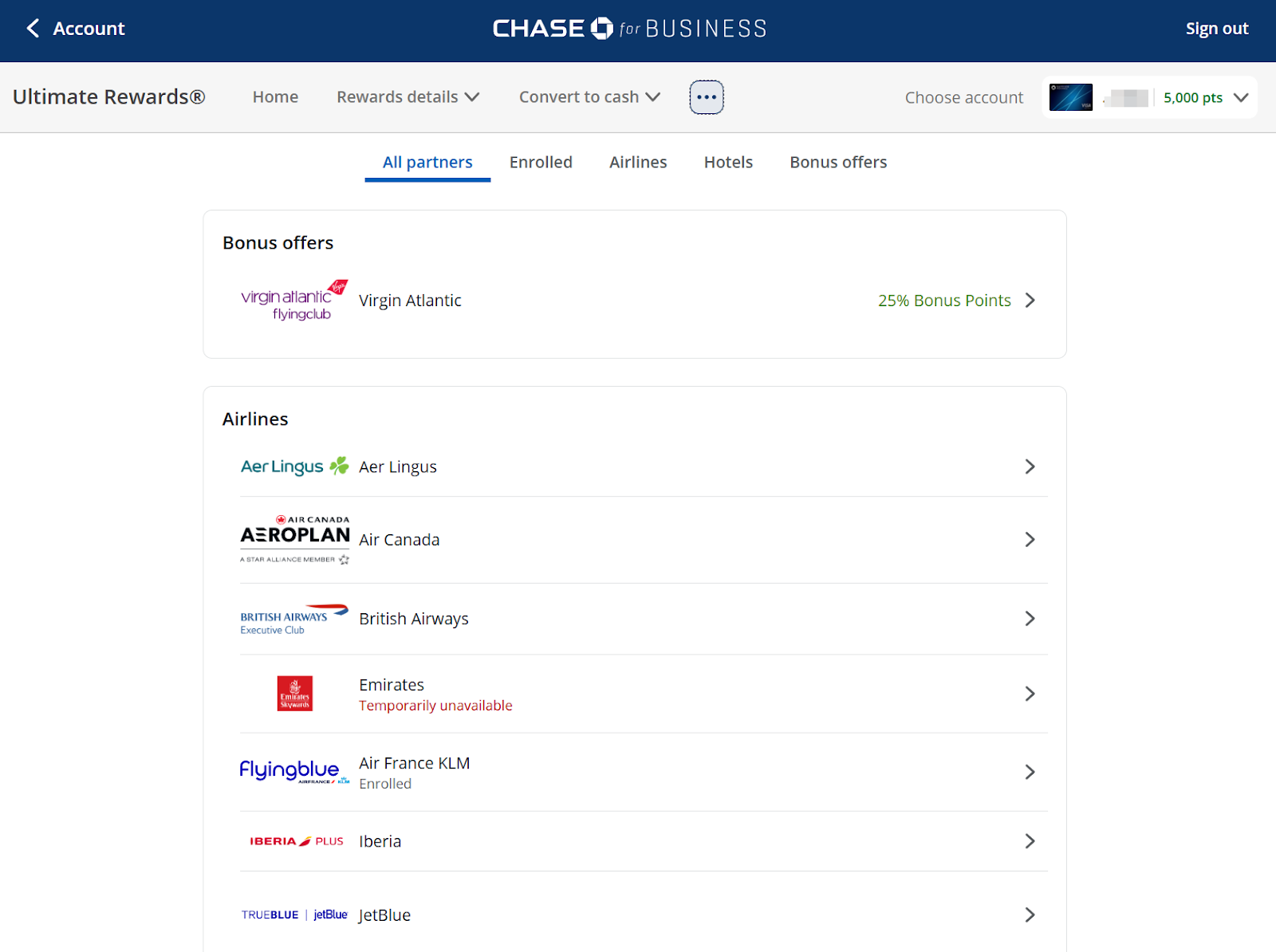This screenshot has width=1276, height=952.
Task: Select the Iberia partner name
Action: click(x=380, y=841)
